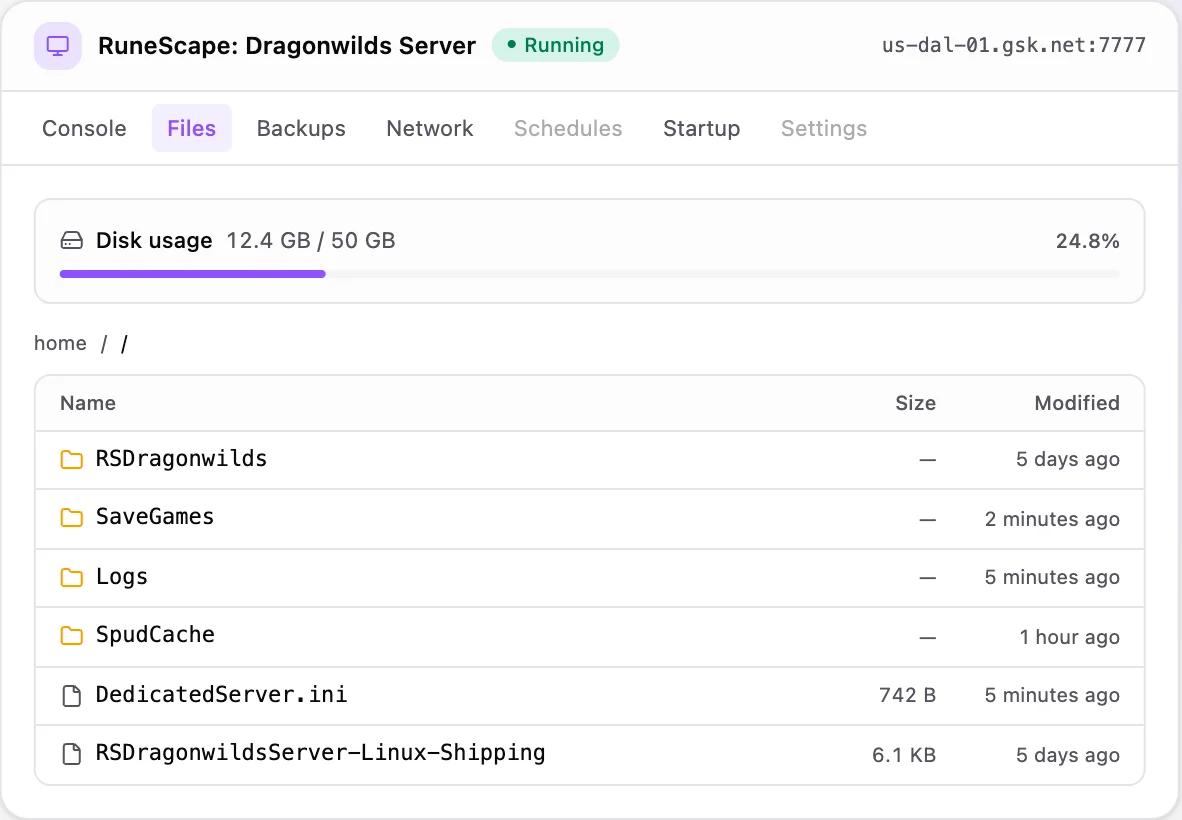
Task: Click the DedicatedServer.ini file icon
Action: click(72, 696)
